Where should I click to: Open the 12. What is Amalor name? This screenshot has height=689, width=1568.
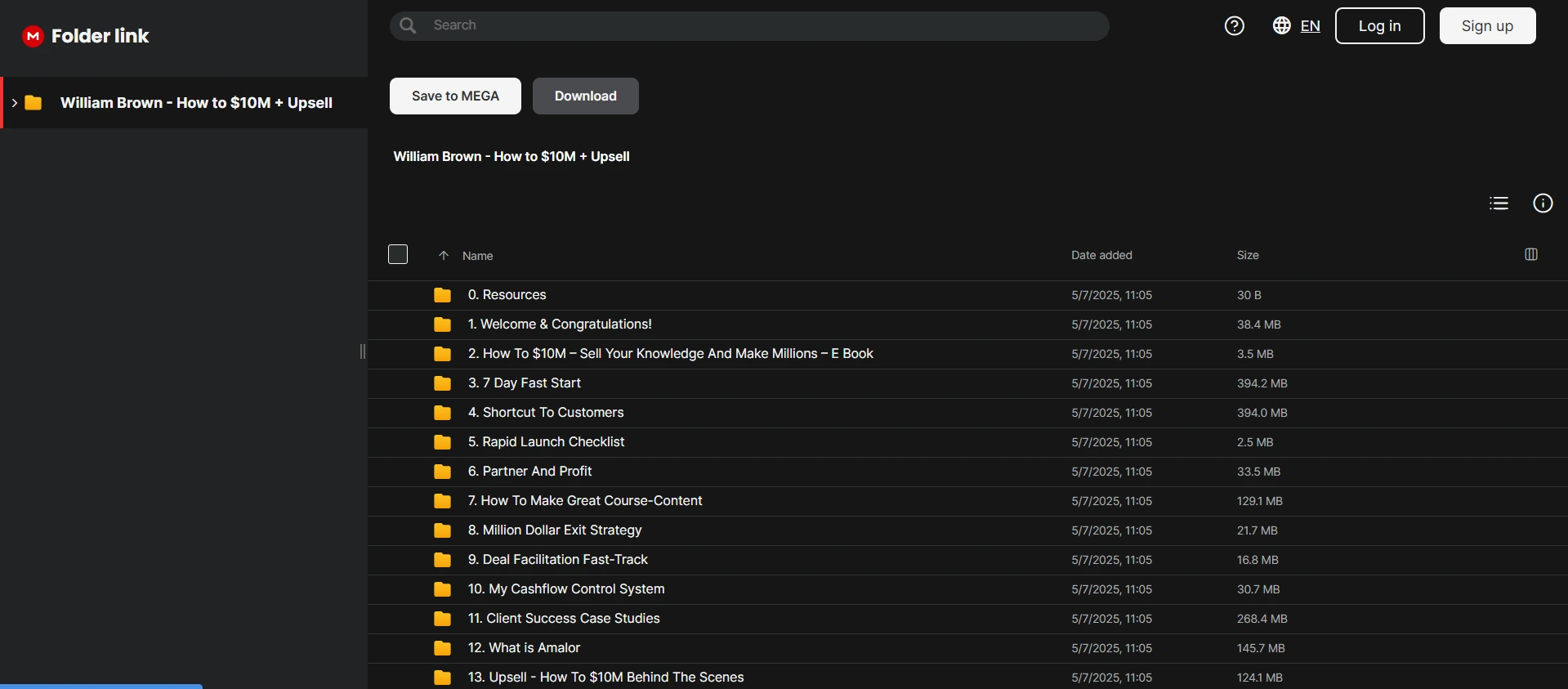pyautogui.click(x=524, y=648)
